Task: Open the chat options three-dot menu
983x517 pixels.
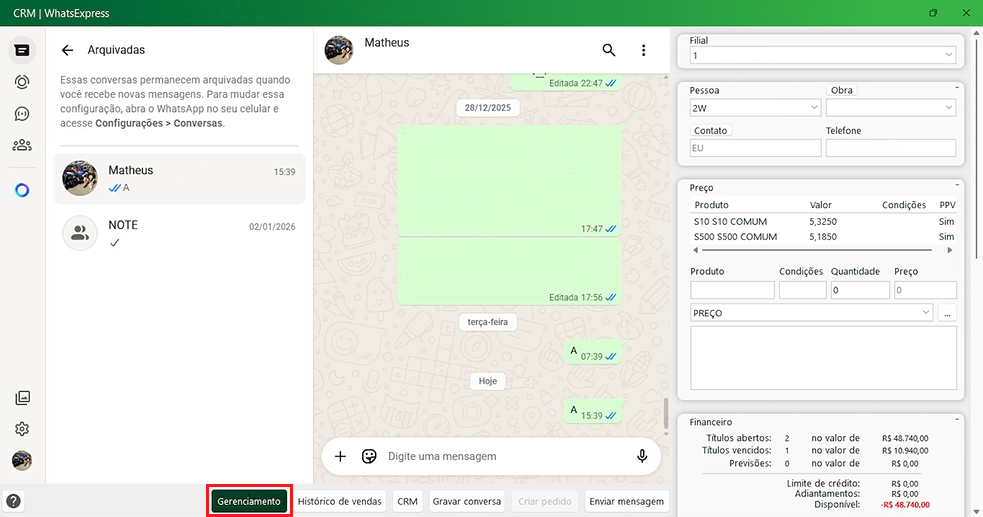Action: coord(644,50)
